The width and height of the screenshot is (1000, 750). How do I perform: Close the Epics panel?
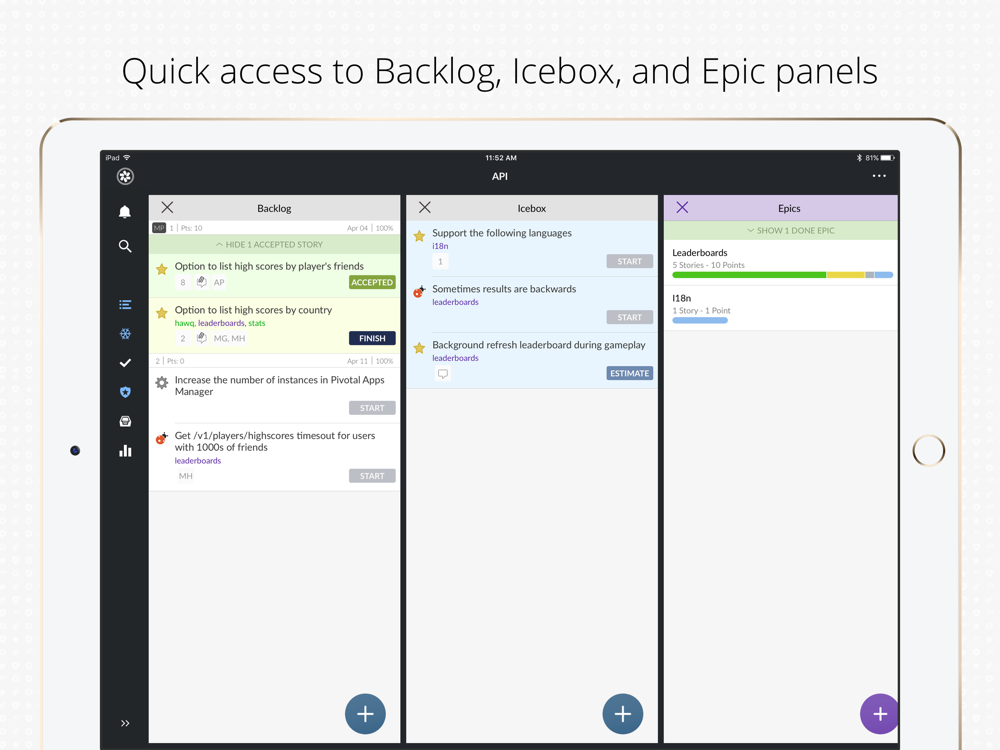click(682, 207)
